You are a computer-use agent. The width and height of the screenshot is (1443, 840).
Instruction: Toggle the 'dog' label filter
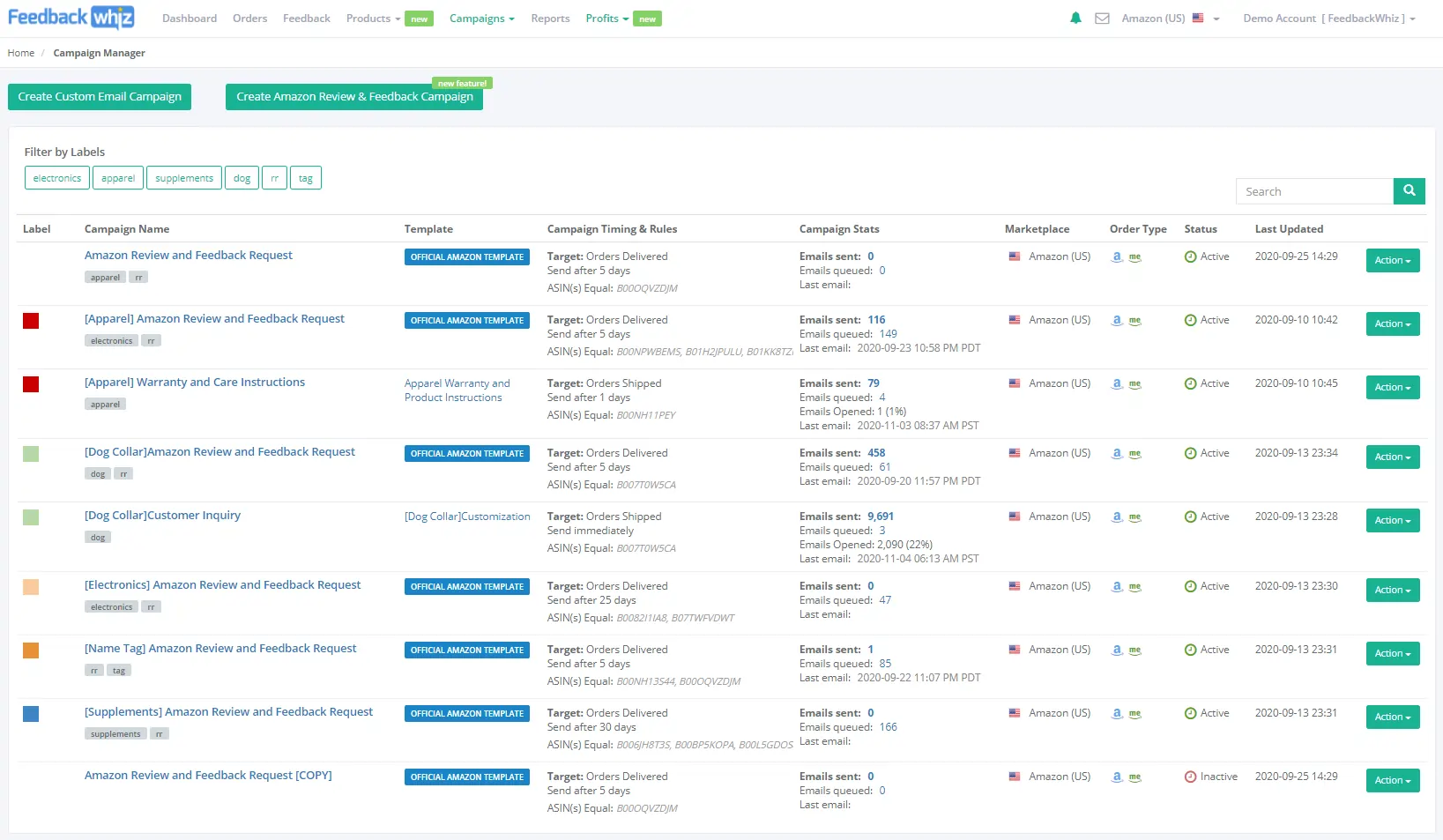tap(242, 177)
